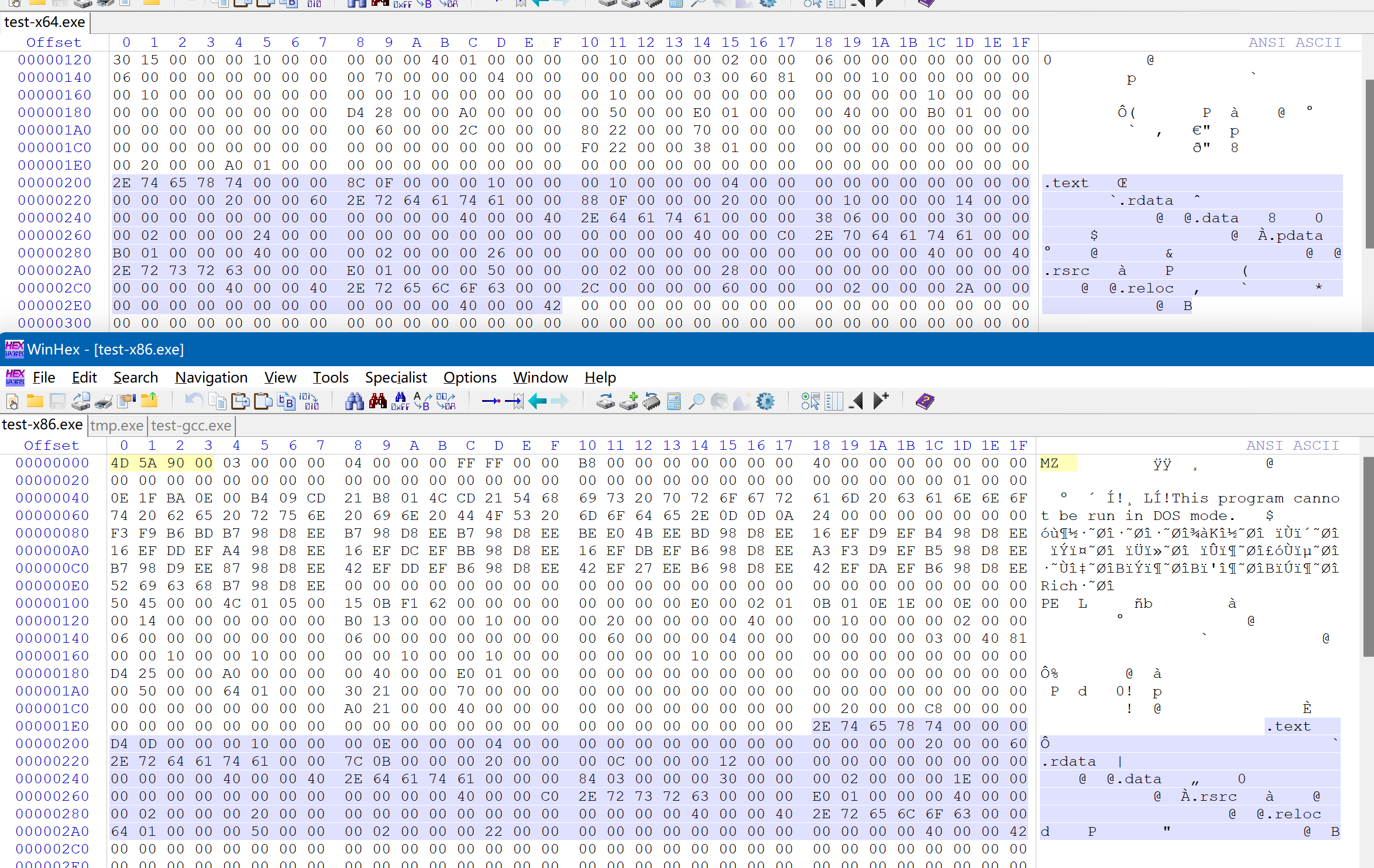The image size is (1374, 868).
Task: Click the Replace Hex Values icon
Action: [446, 401]
